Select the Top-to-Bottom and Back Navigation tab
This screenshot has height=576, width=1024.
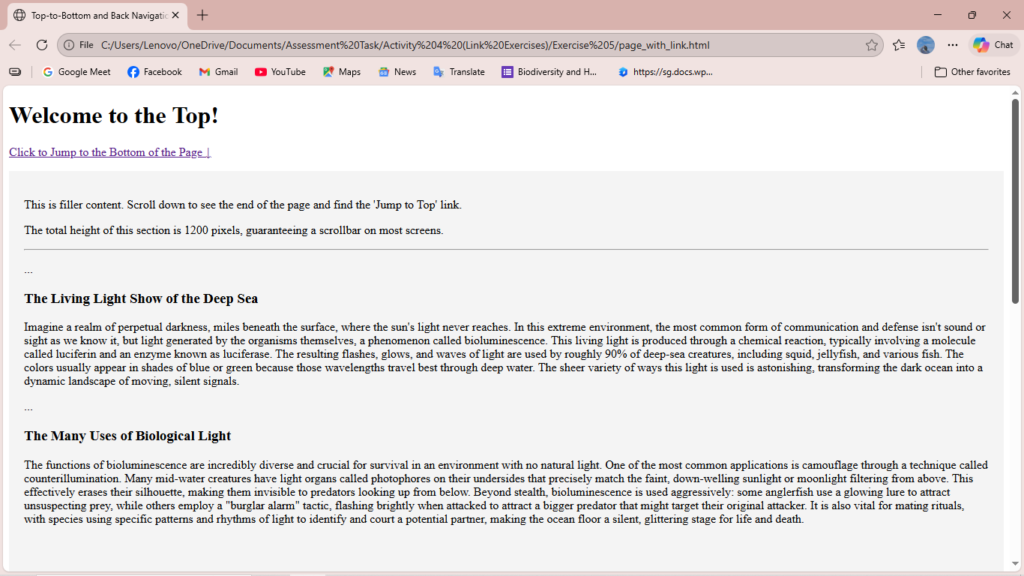point(95,15)
